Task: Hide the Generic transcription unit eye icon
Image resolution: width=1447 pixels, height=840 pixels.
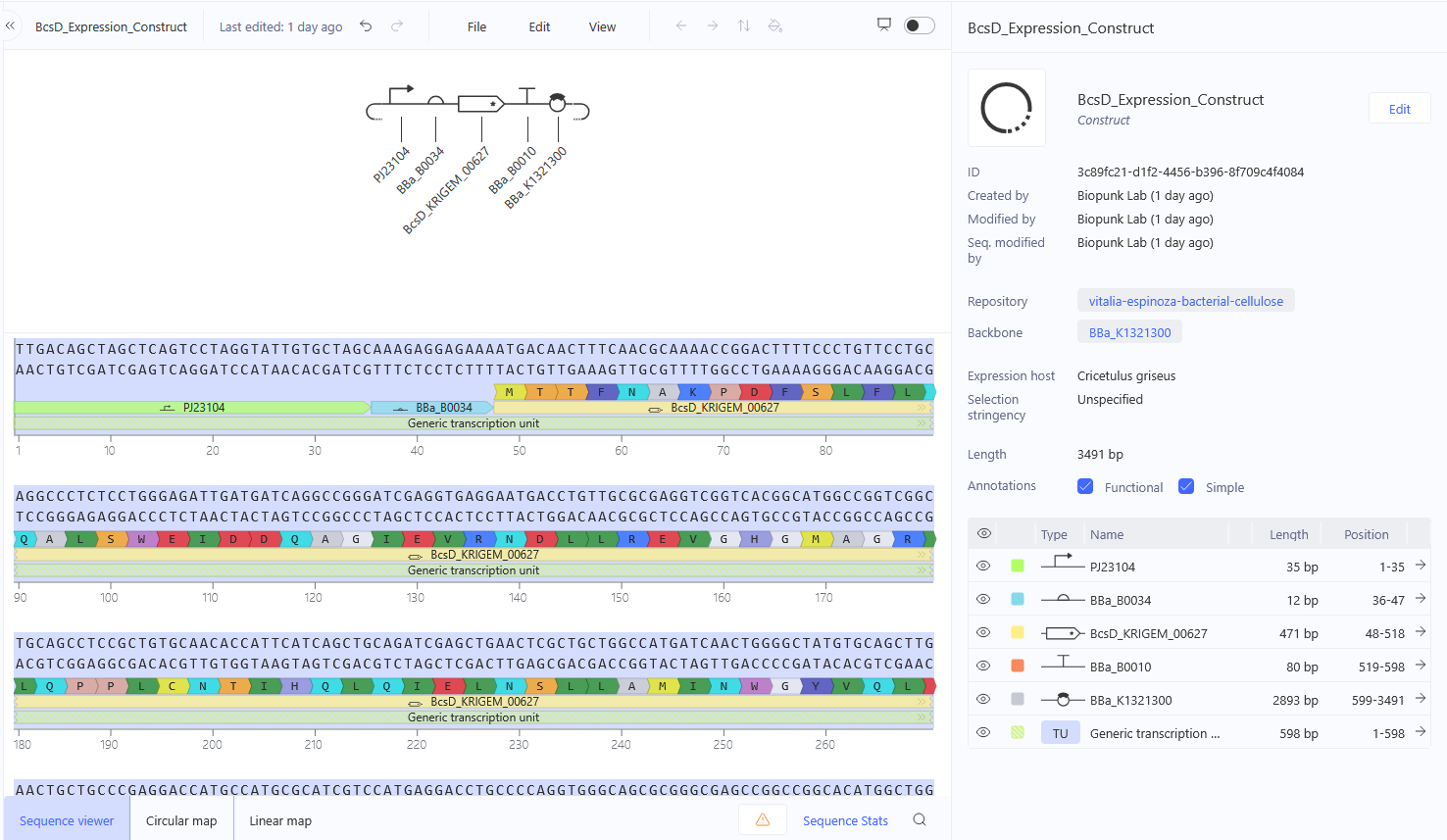Action: coord(983,732)
